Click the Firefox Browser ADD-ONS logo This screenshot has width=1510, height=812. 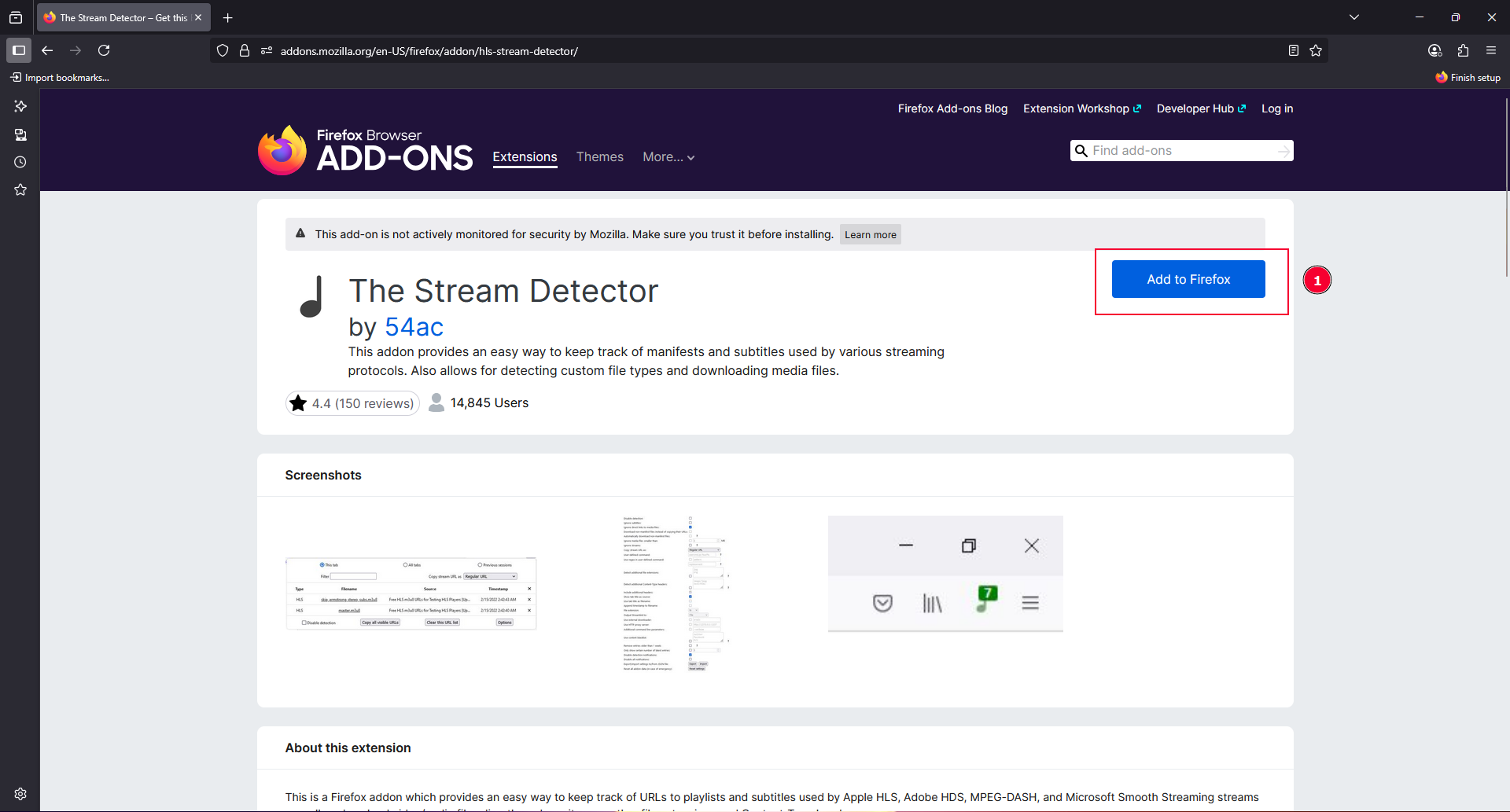(x=366, y=150)
